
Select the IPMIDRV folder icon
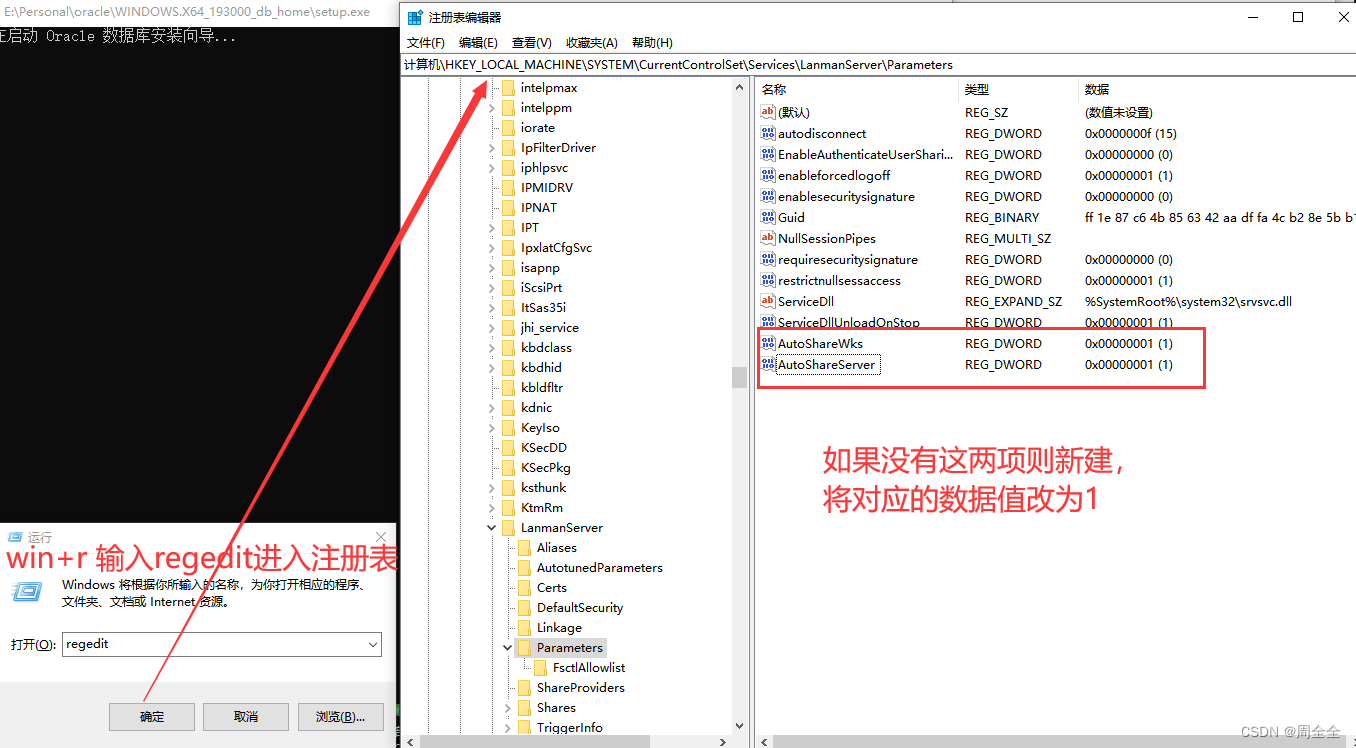[x=508, y=188]
